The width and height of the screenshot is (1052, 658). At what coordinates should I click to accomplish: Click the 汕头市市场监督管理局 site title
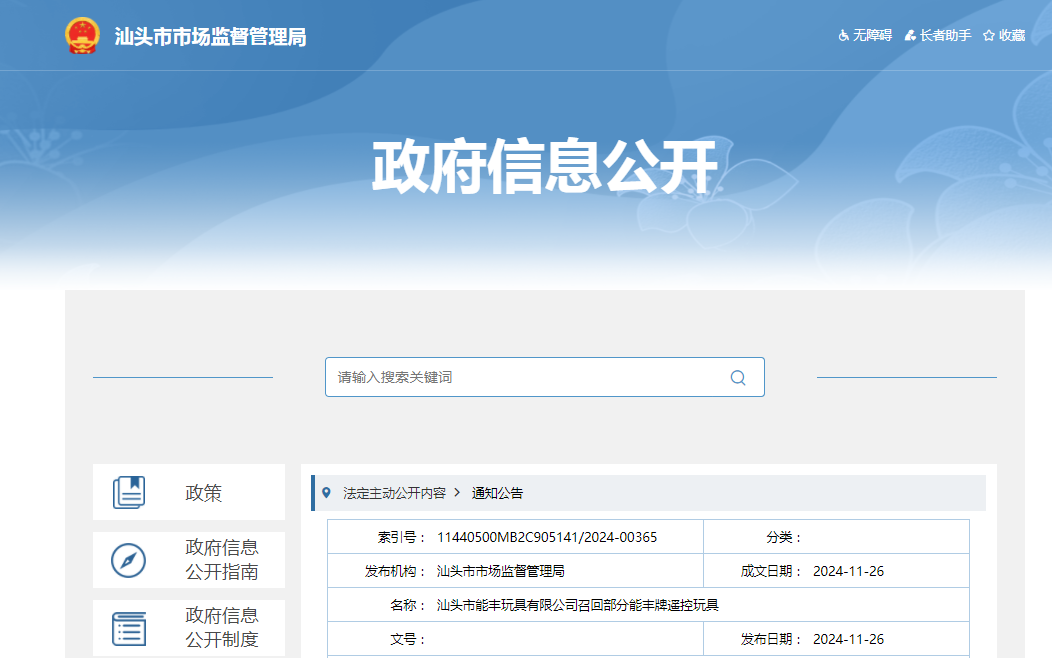210,37
